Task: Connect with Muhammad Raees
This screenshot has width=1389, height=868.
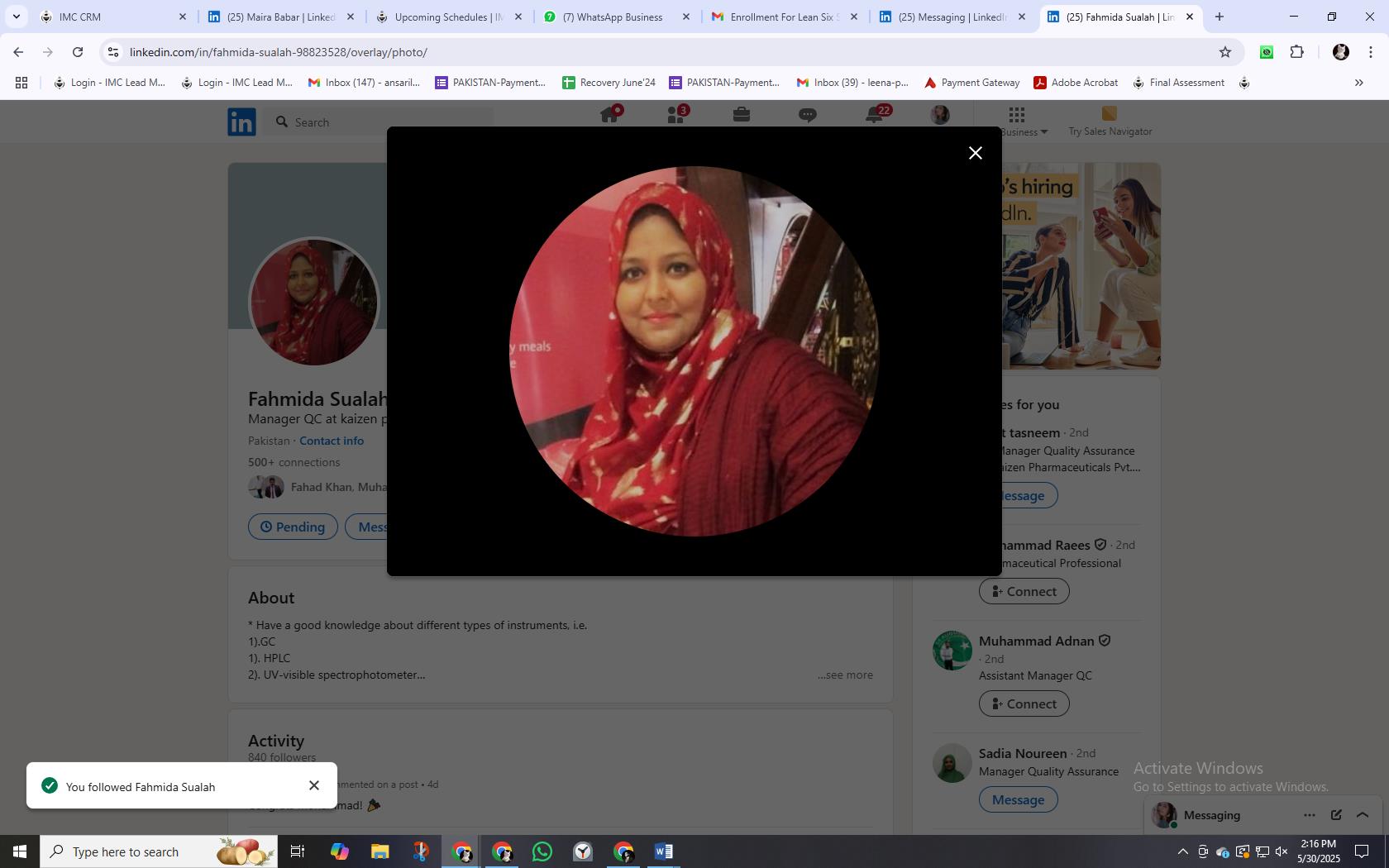Action: coord(1024,591)
